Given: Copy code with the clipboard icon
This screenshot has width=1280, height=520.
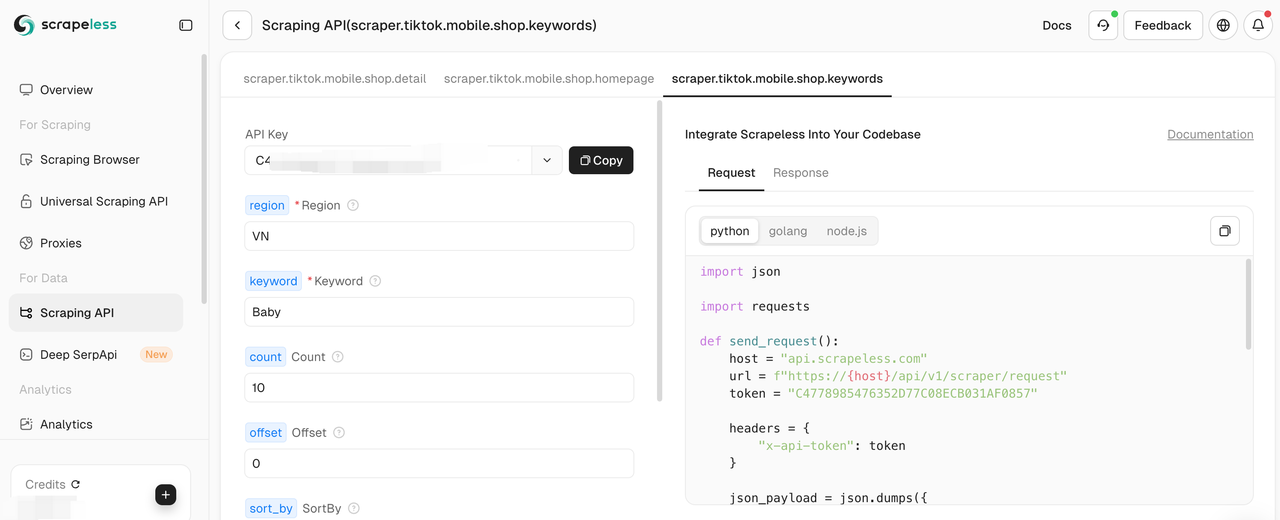Looking at the screenshot, I should tap(1225, 231).
